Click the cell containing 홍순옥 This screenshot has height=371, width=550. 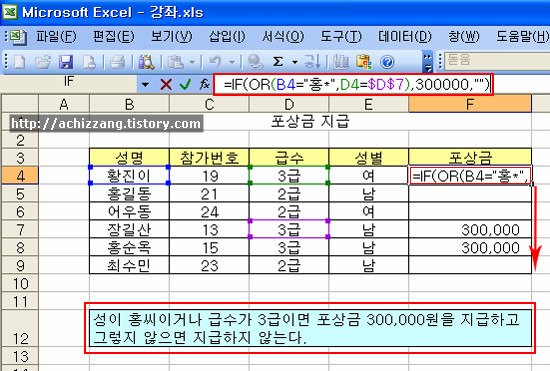(129, 248)
